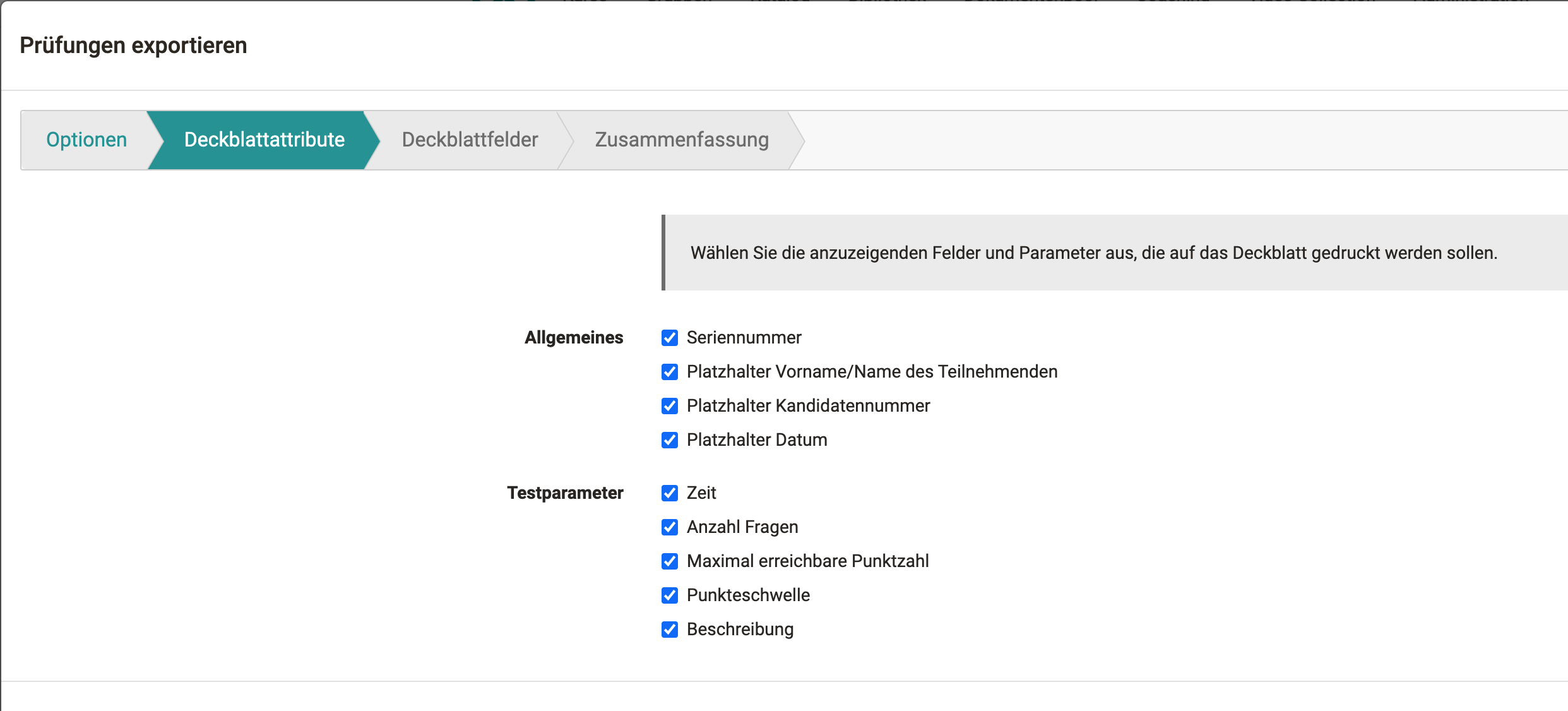This screenshot has height=711, width=1568.
Task: Disable the Beschreibung checkbox
Action: tap(669, 630)
